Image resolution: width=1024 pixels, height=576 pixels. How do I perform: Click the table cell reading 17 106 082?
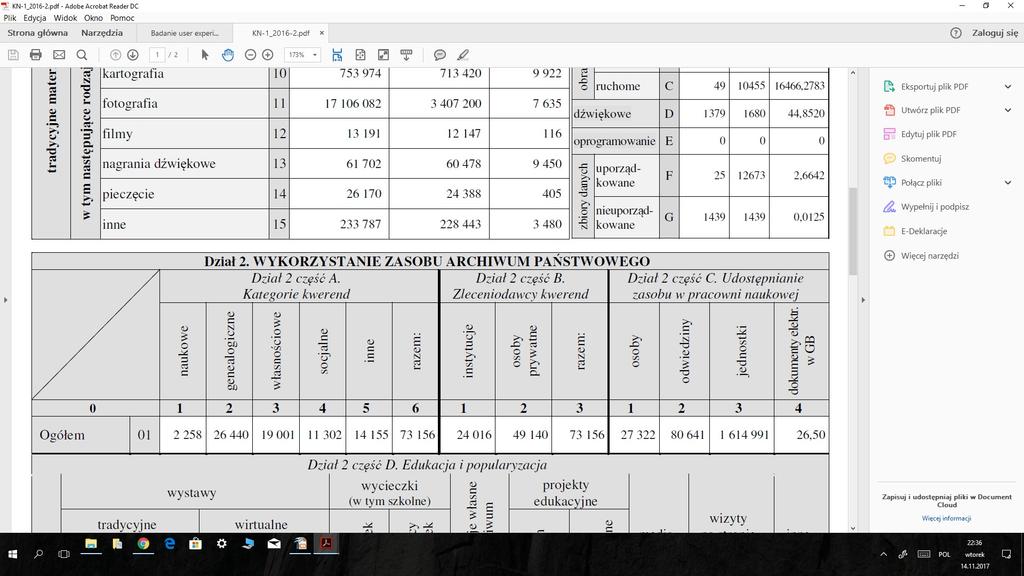340,103
